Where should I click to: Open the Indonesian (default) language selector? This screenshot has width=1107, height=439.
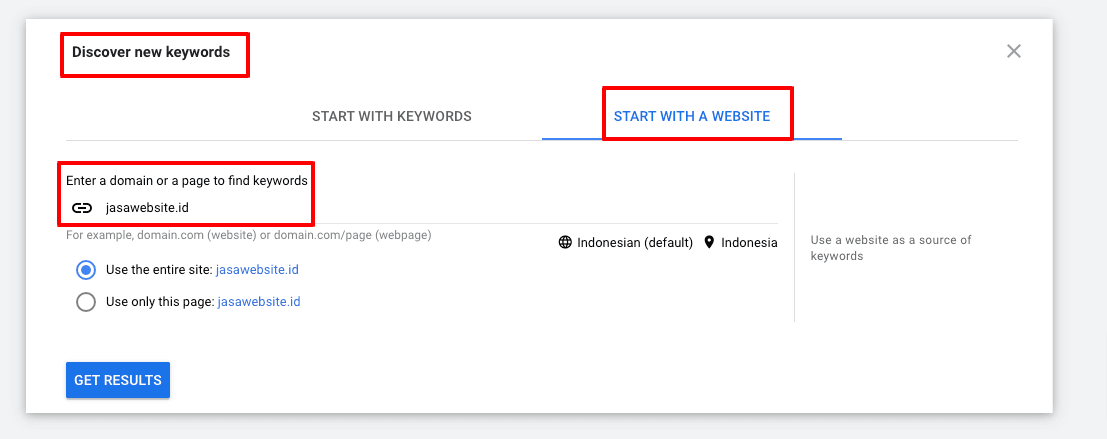(x=634, y=242)
